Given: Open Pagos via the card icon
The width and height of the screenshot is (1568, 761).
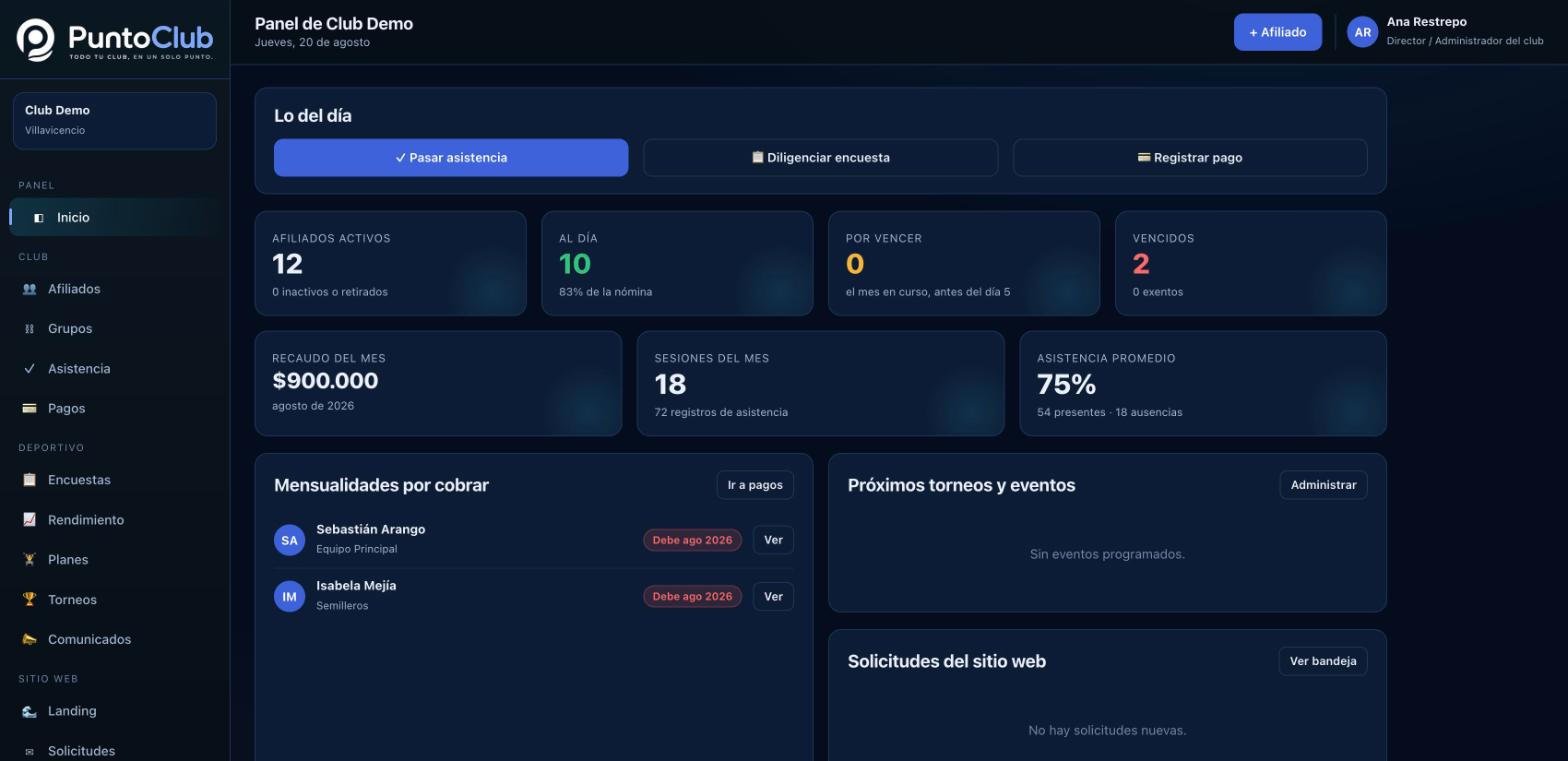Looking at the screenshot, I should pyautogui.click(x=29, y=408).
